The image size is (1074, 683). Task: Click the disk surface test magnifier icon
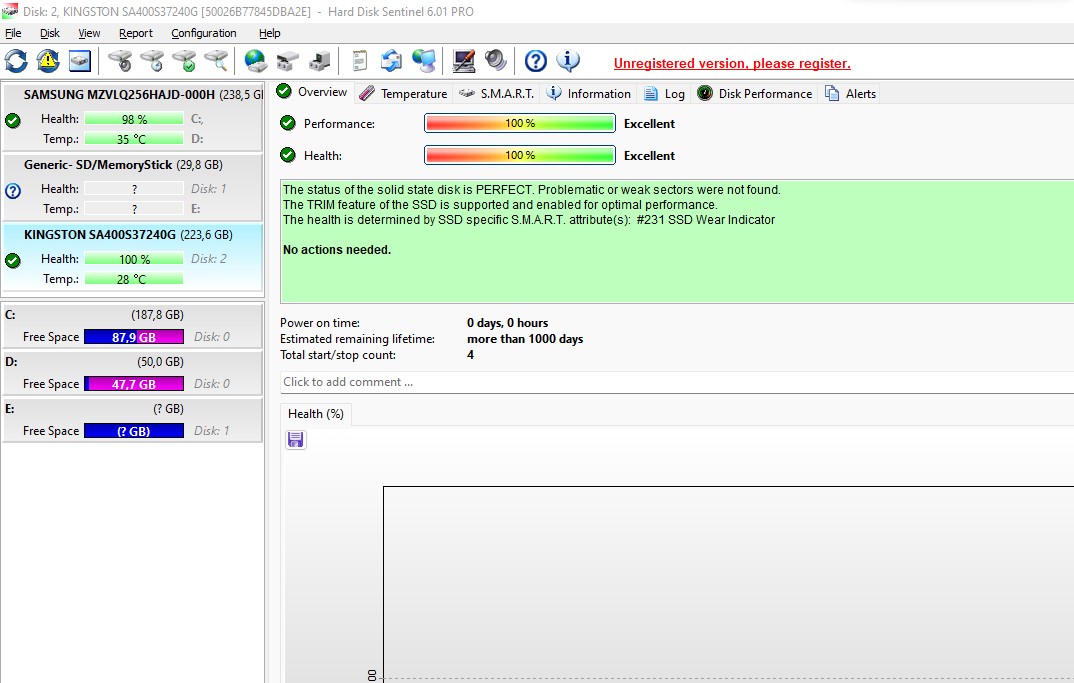(x=216, y=61)
